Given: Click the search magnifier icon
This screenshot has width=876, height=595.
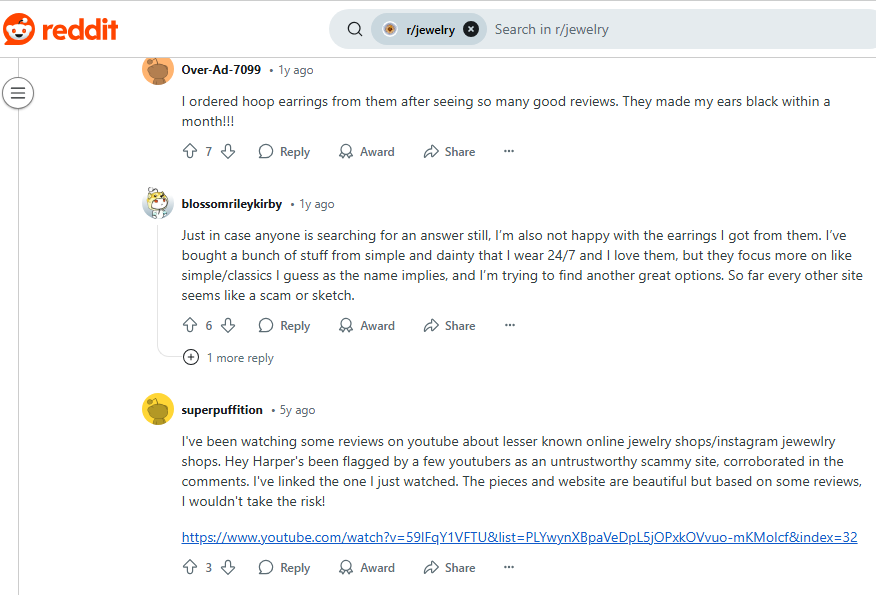Looking at the screenshot, I should 355,29.
